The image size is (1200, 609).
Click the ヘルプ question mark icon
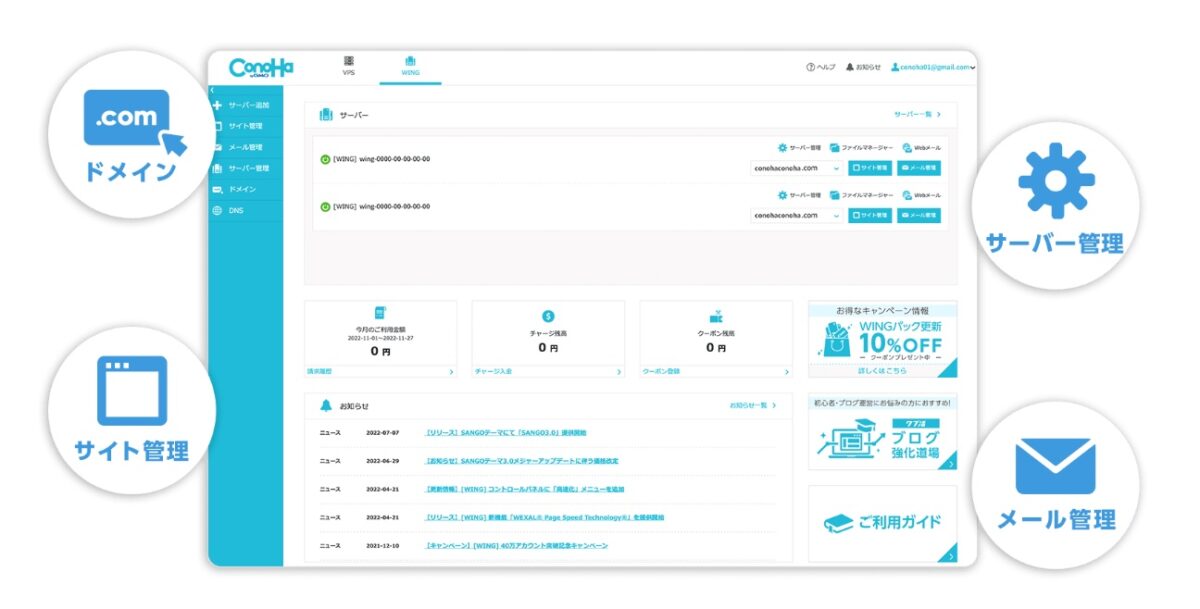click(x=811, y=67)
